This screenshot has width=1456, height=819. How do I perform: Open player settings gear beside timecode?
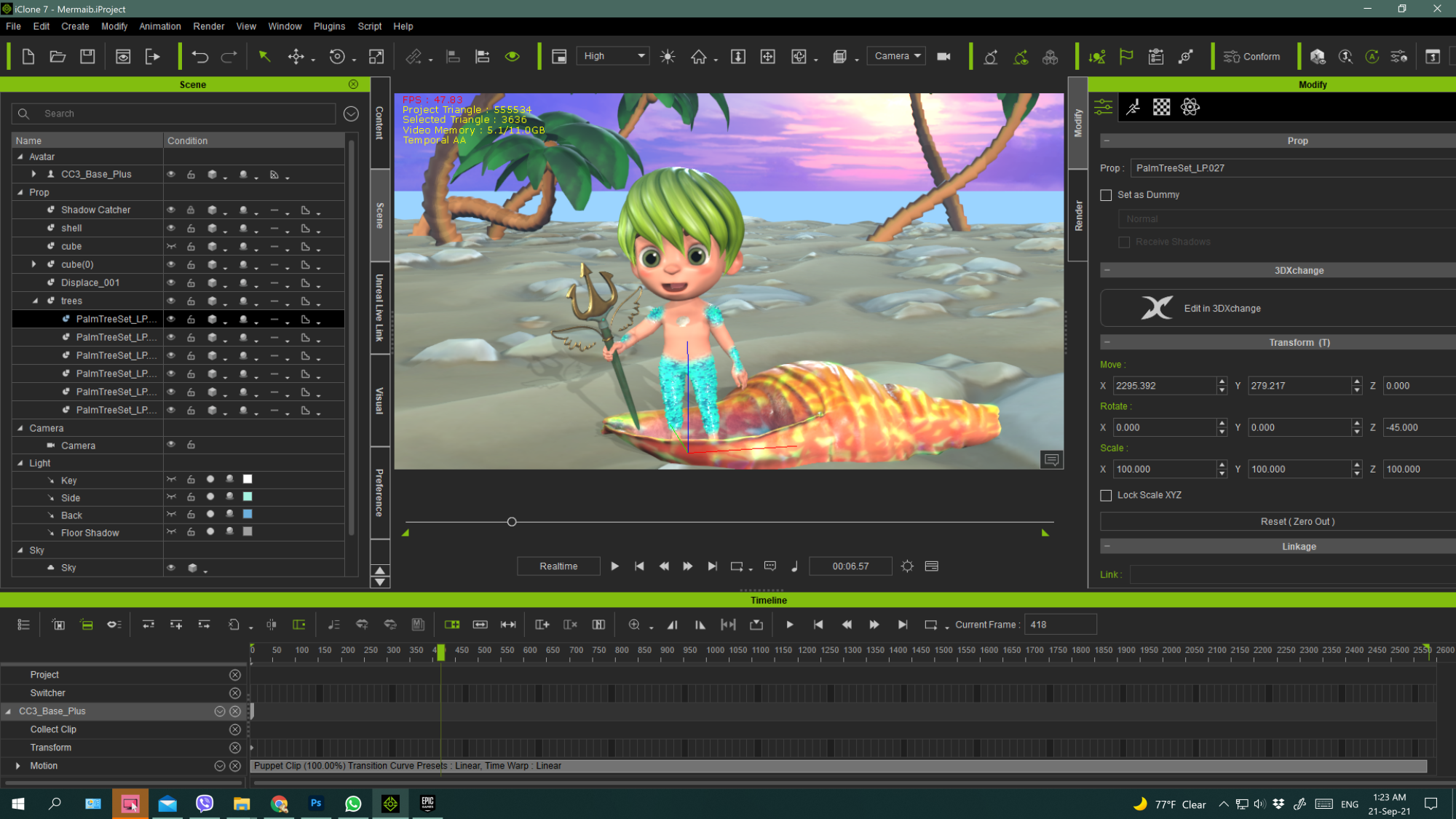point(907,566)
